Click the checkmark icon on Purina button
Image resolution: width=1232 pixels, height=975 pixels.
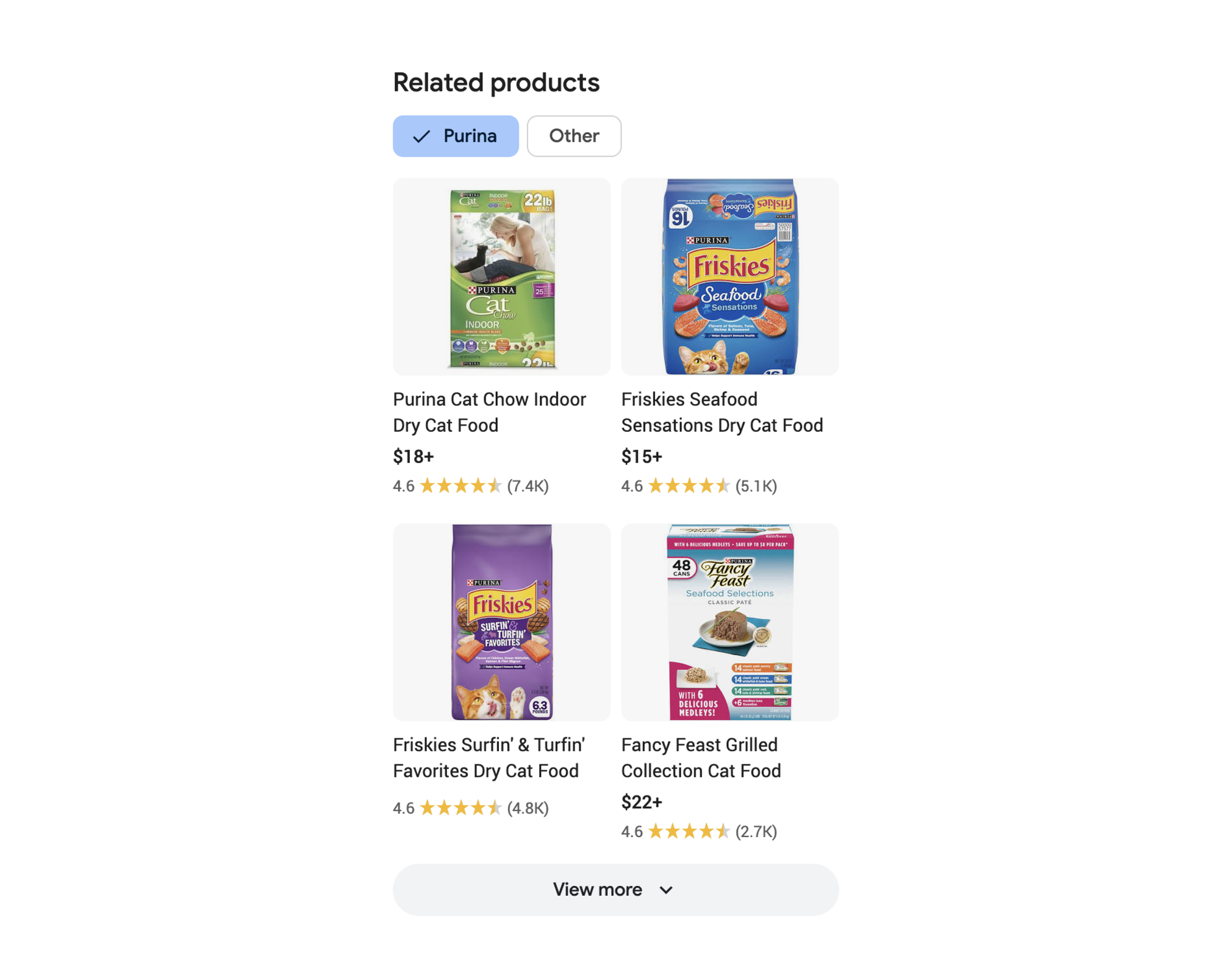point(420,135)
